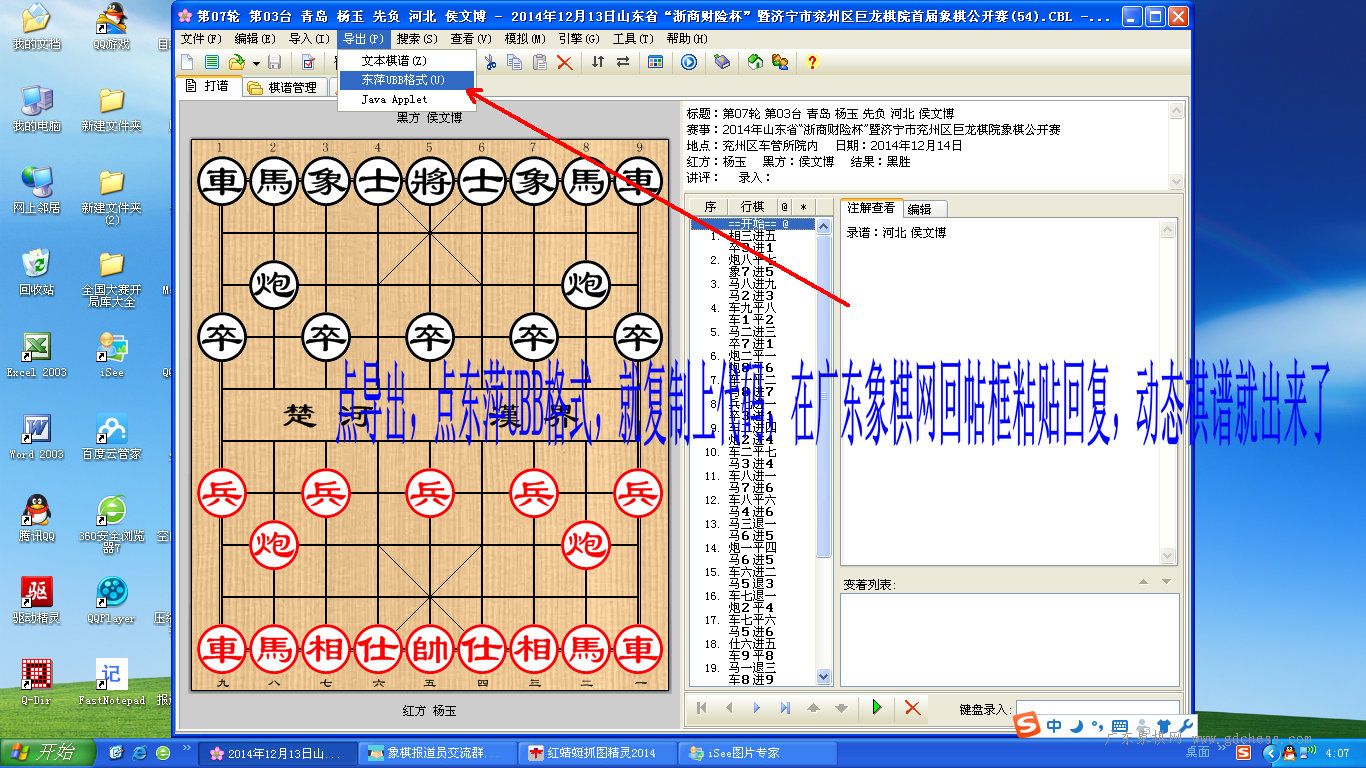Image resolution: width=1366 pixels, height=768 pixels.
Task: Select move 马八进九 in move list
Action: coord(751,284)
